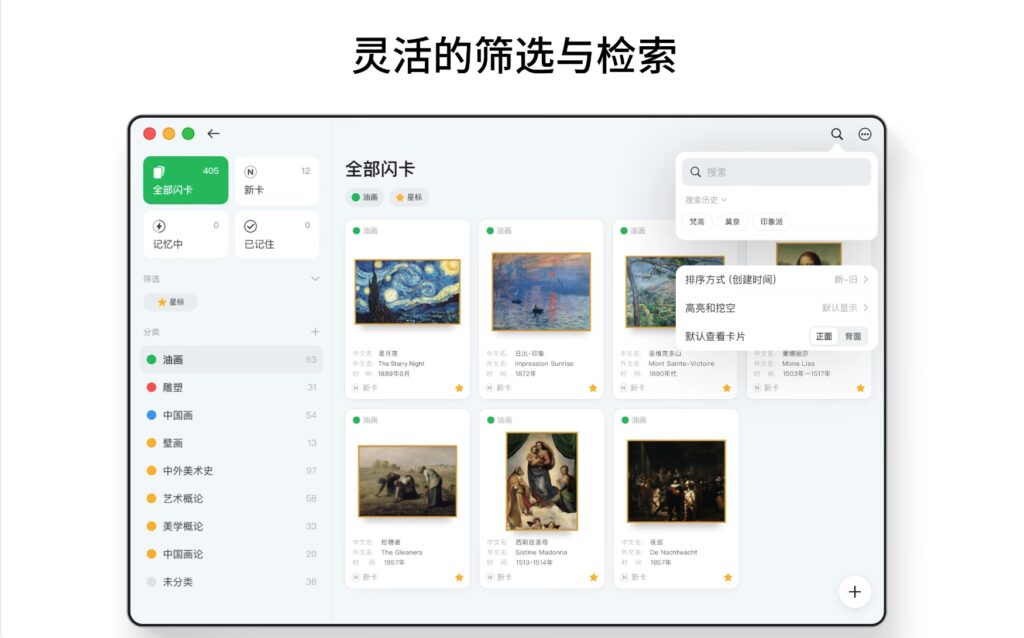Viewport: 1024px width, 638px height.
Task: Click the 已记住 checkmark icon card
Action: [276, 232]
